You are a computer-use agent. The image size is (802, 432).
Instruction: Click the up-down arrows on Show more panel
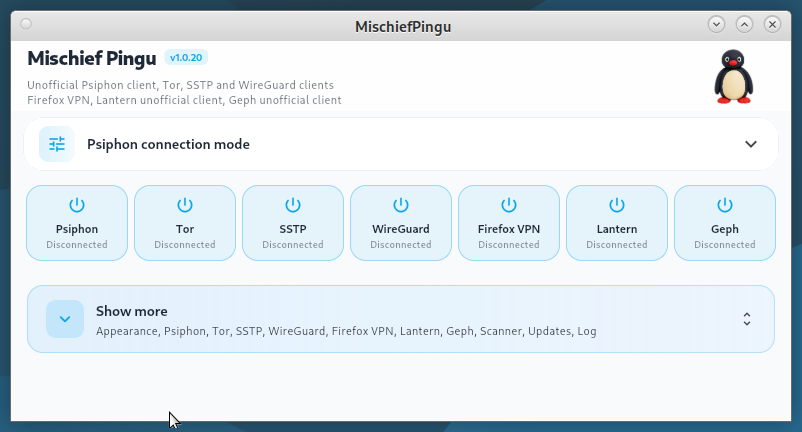[x=747, y=319]
